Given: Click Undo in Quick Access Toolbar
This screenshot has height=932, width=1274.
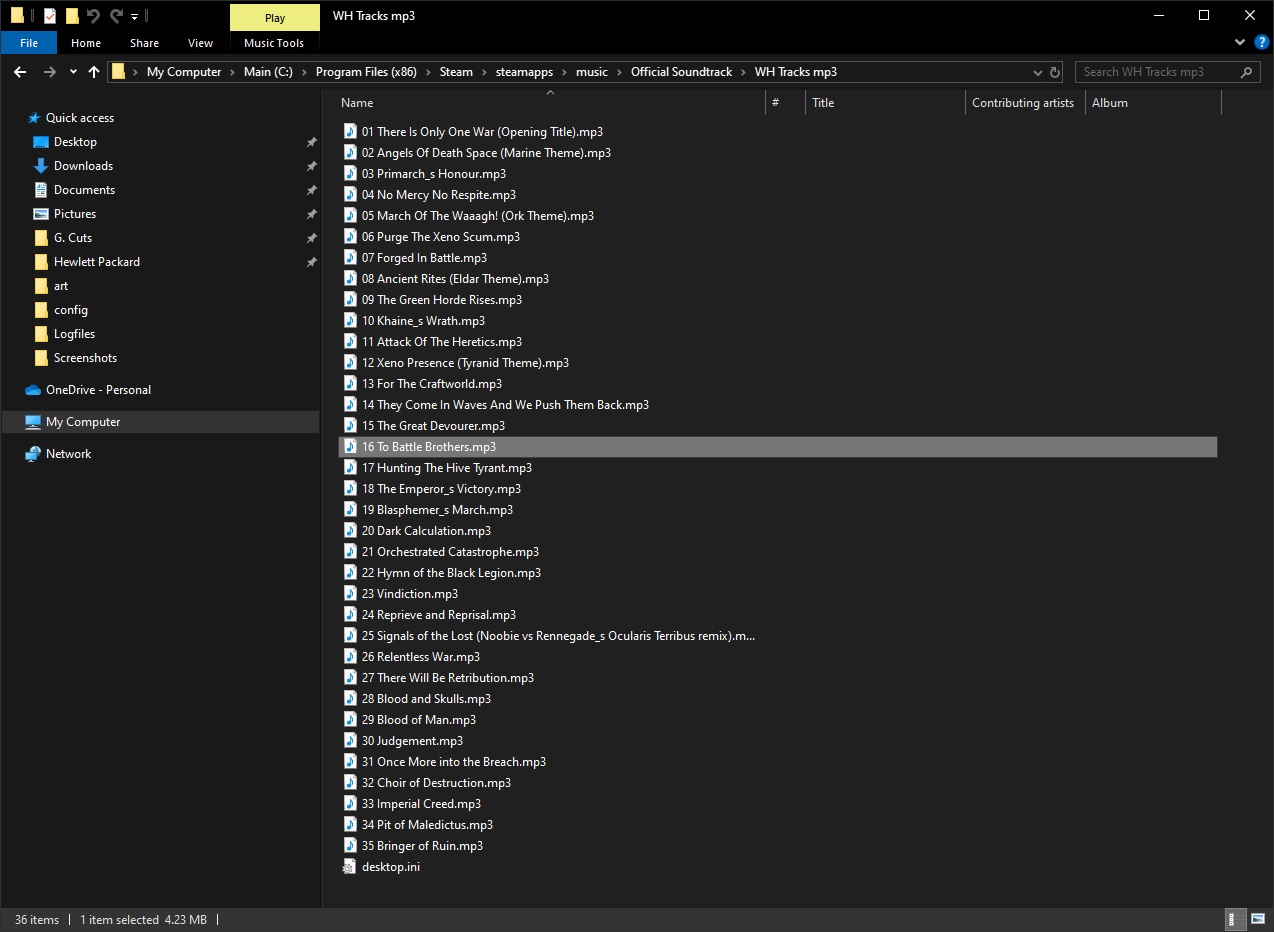Looking at the screenshot, I should 94,16.
